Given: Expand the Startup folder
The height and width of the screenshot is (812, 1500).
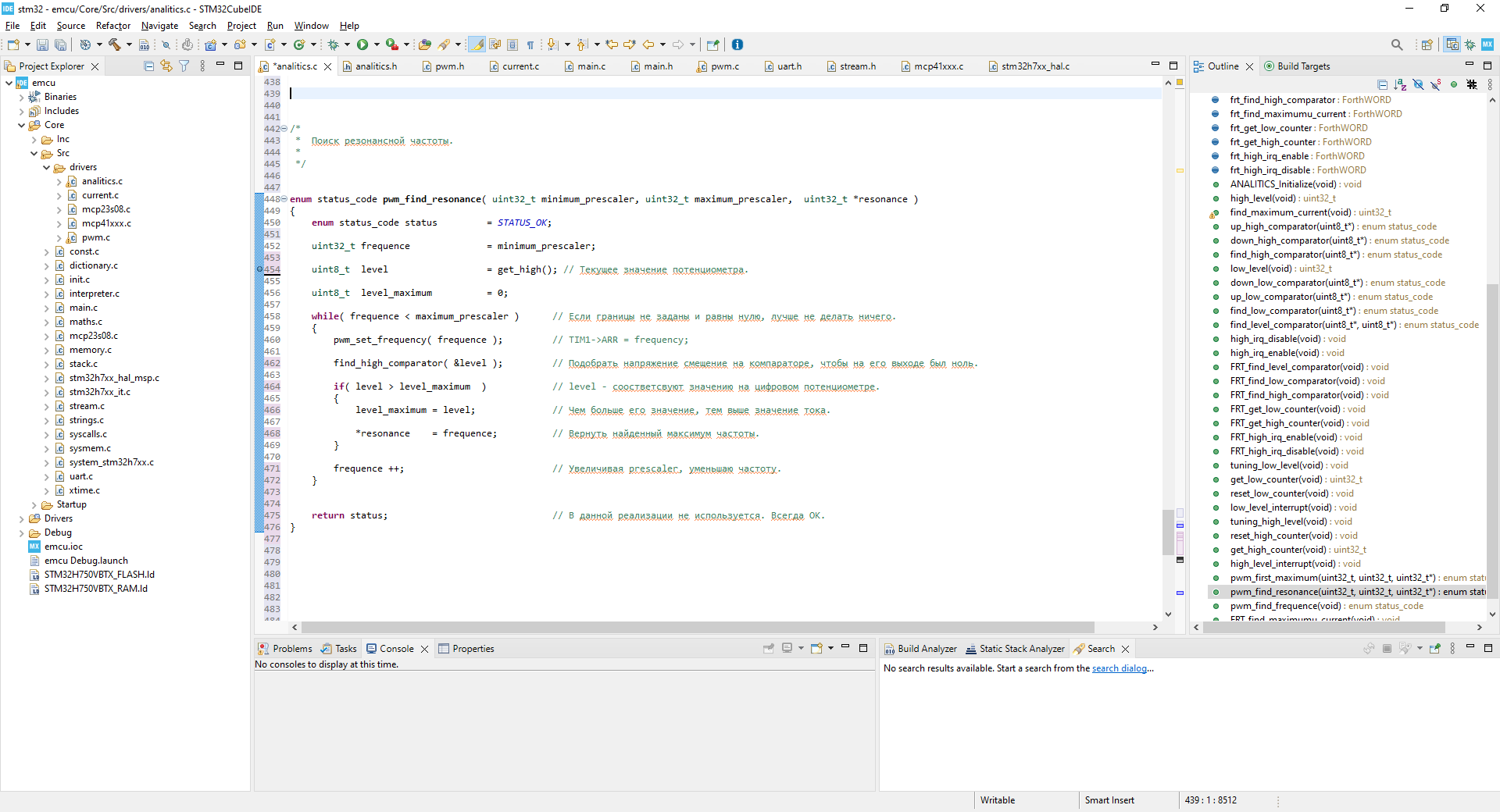Looking at the screenshot, I should pos(34,504).
